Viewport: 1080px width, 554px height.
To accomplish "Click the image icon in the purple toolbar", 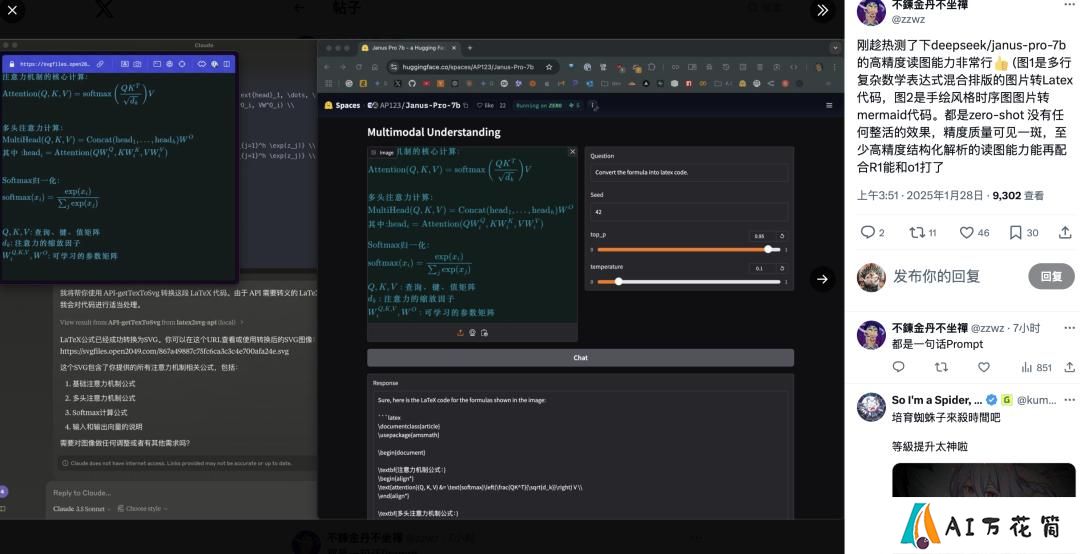I will (124, 63).
